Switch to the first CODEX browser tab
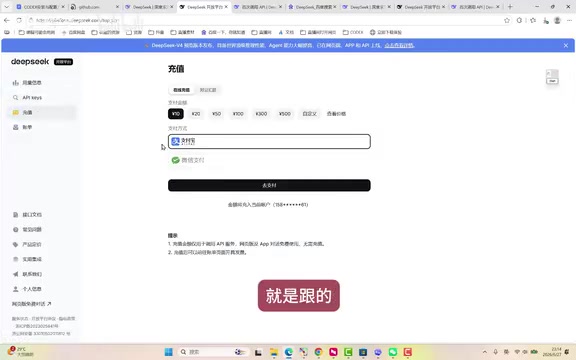The height and width of the screenshot is (360, 576). (40, 7)
